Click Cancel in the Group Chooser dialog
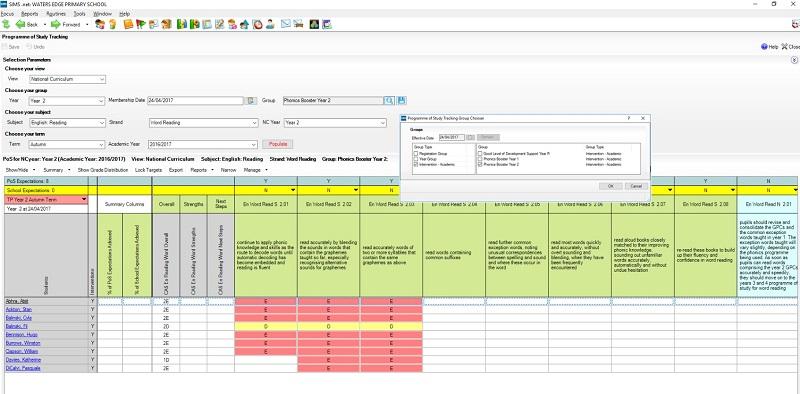This screenshot has height=394, width=800. coord(636,186)
